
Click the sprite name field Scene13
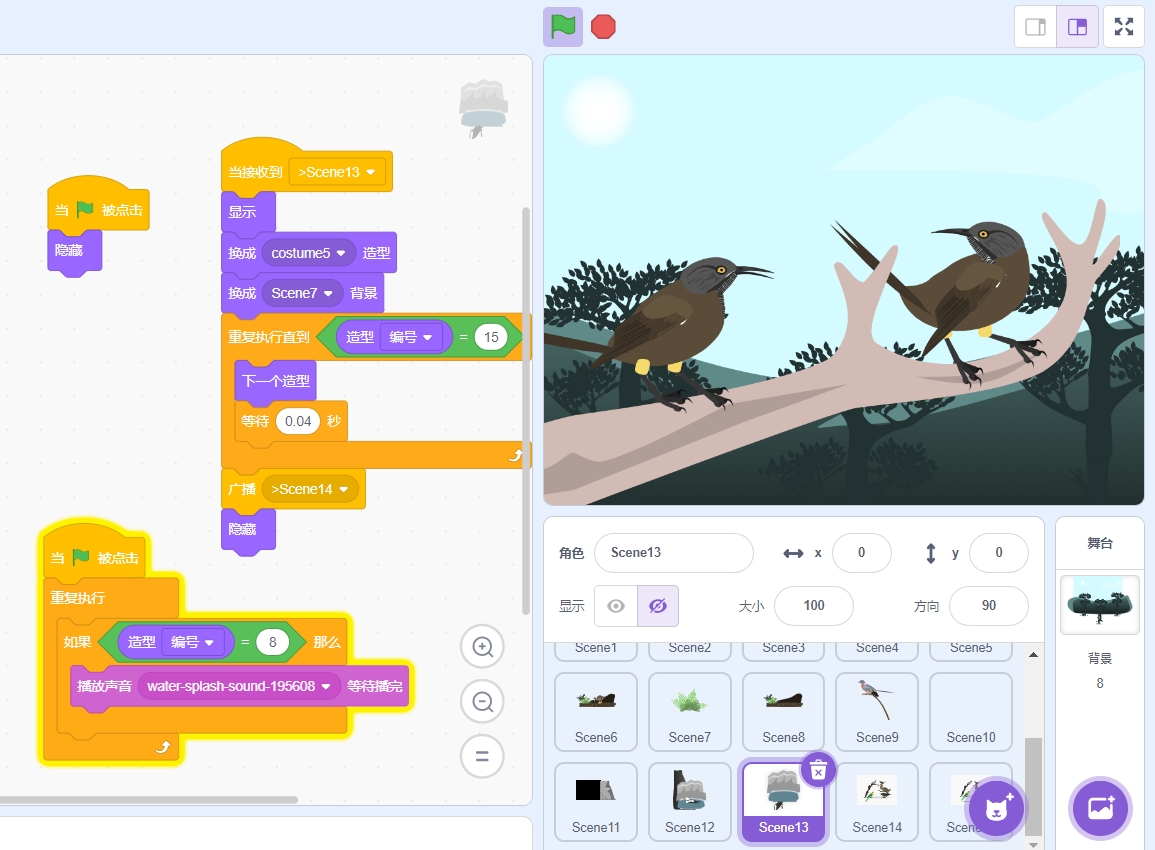point(673,553)
